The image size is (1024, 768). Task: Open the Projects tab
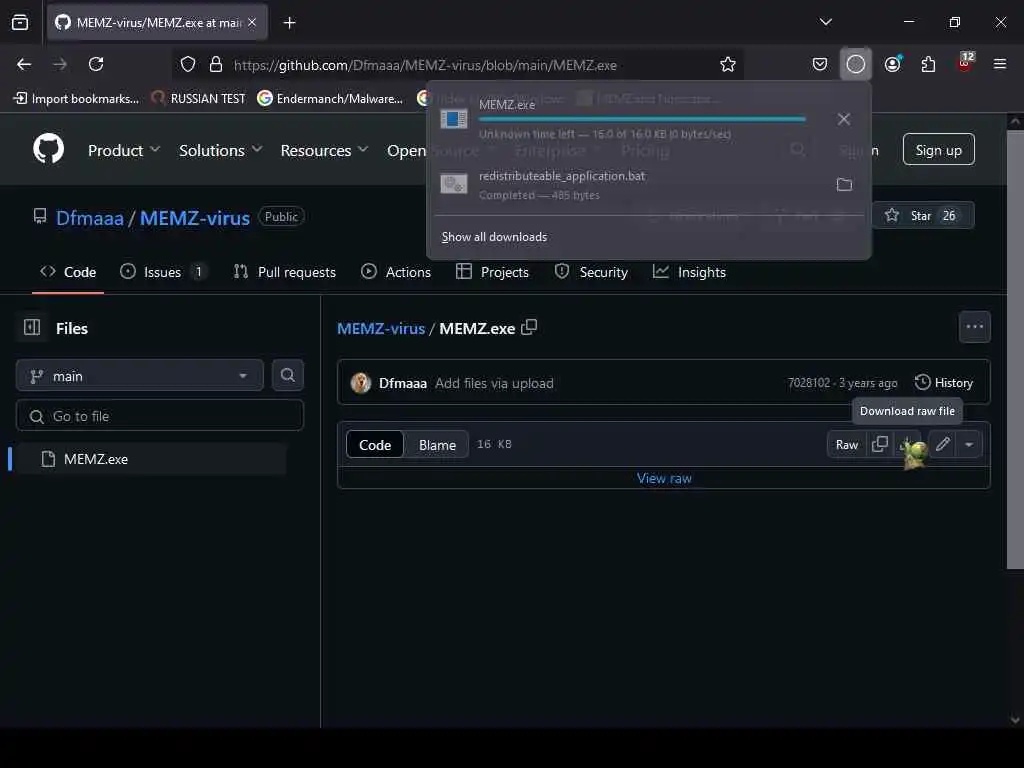(x=492, y=272)
